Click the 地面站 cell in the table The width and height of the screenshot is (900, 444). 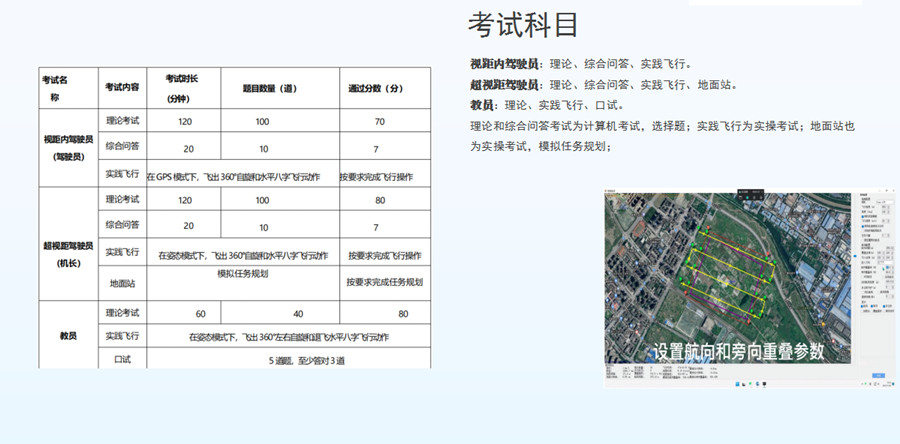[x=122, y=282]
